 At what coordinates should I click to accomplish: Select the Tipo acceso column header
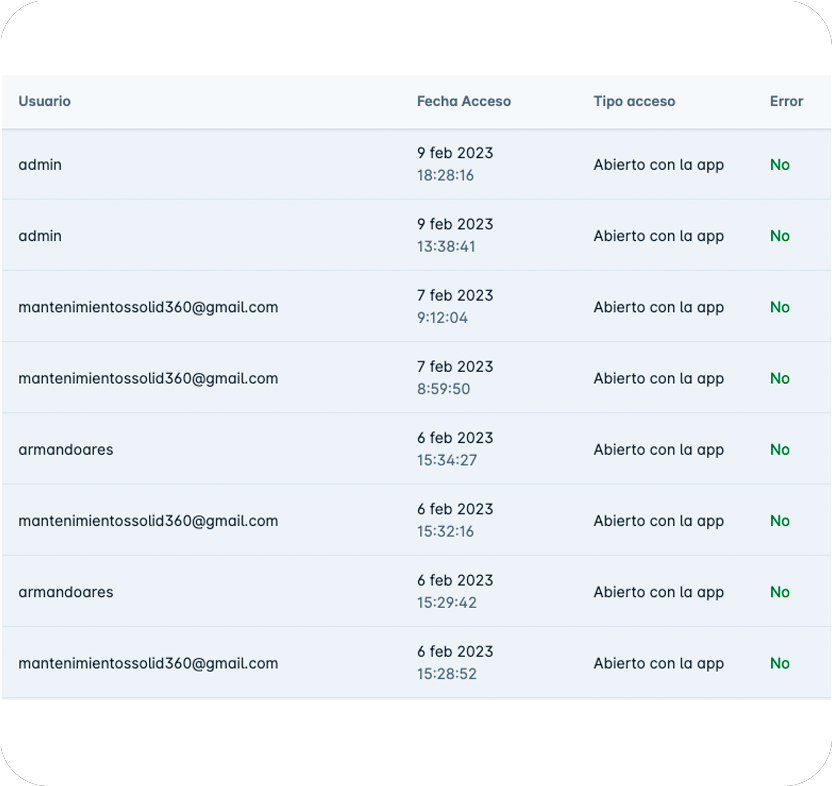click(x=634, y=101)
